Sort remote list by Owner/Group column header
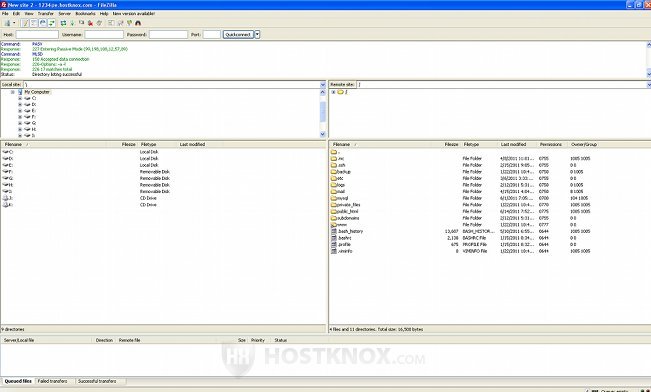651x392 pixels. tap(584, 145)
